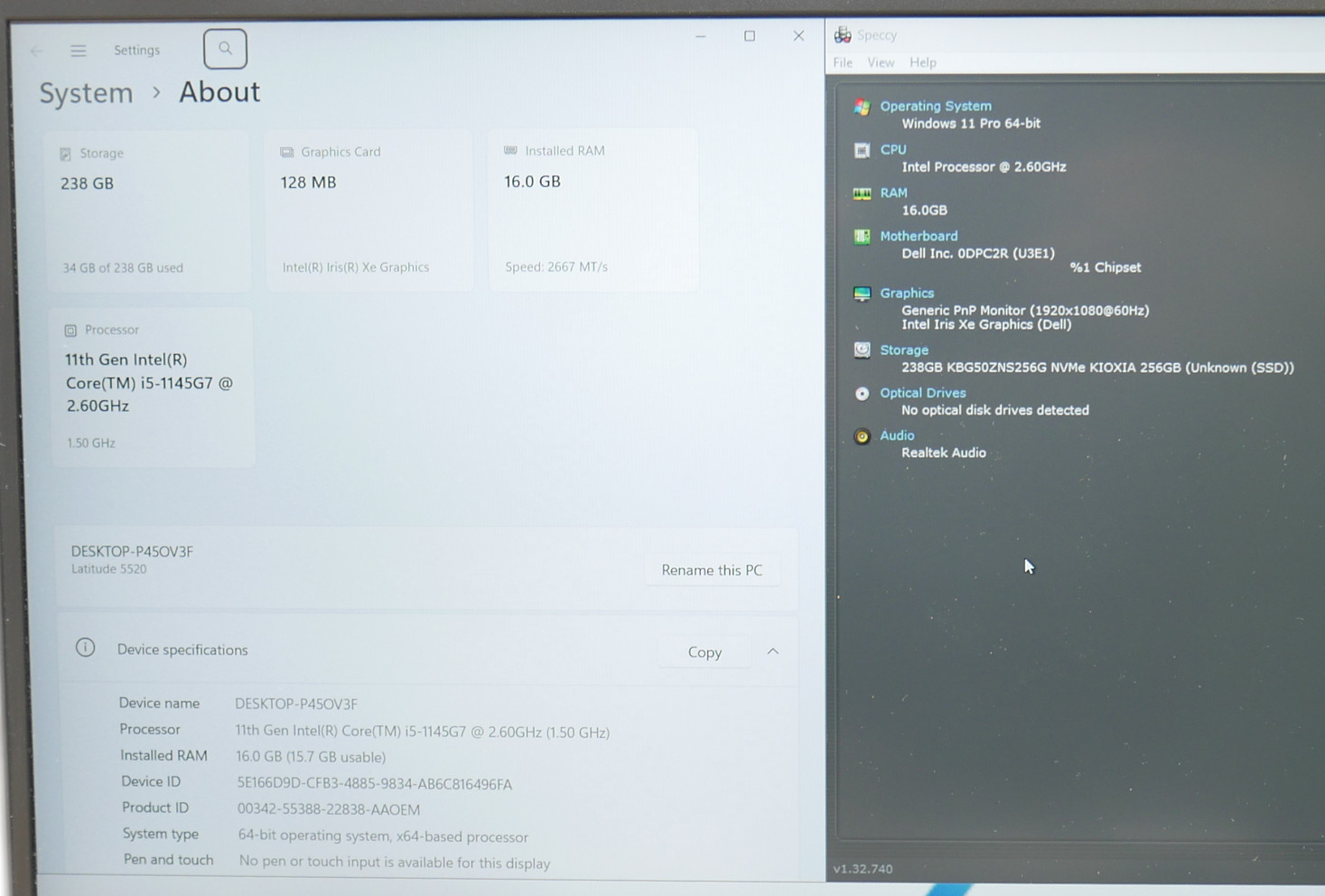The height and width of the screenshot is (896, 1325).
Task: Click the Processor card icon
Action: point(70,331)
